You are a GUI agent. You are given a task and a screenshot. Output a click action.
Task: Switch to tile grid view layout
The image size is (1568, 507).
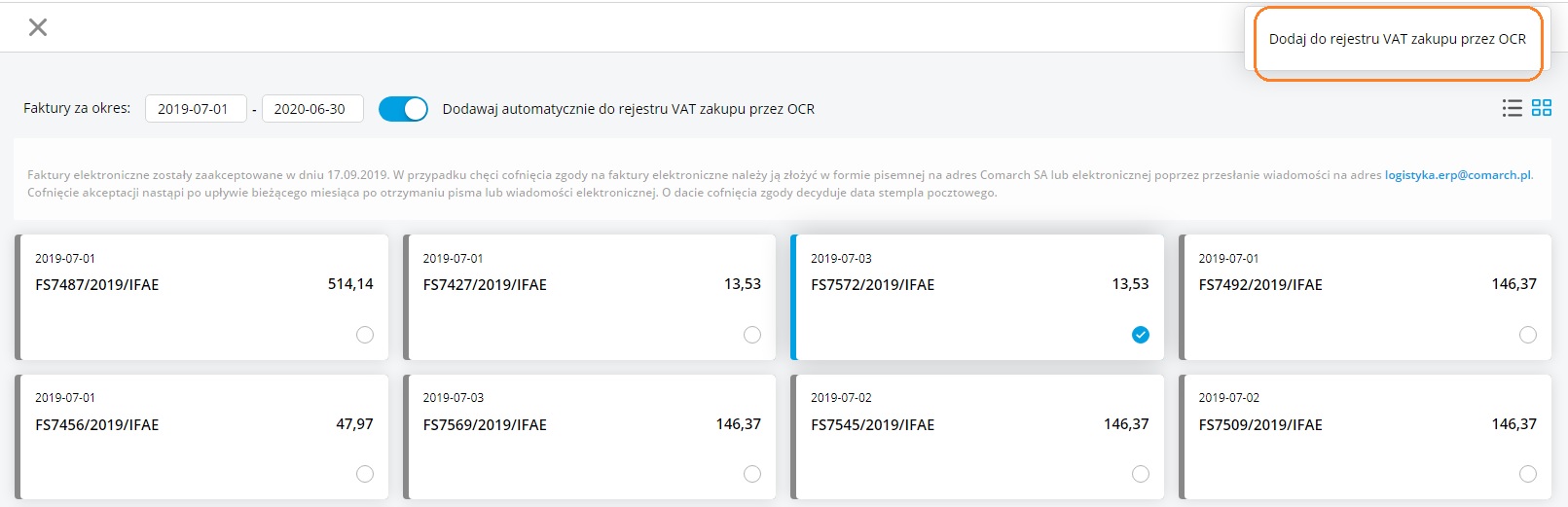click(x=1542, y=108)
